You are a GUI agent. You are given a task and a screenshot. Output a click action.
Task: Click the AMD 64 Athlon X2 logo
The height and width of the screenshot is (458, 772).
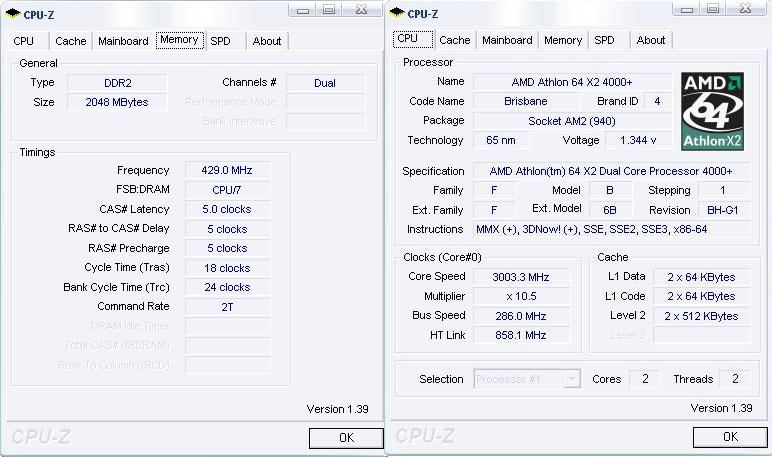coord(712,111)
